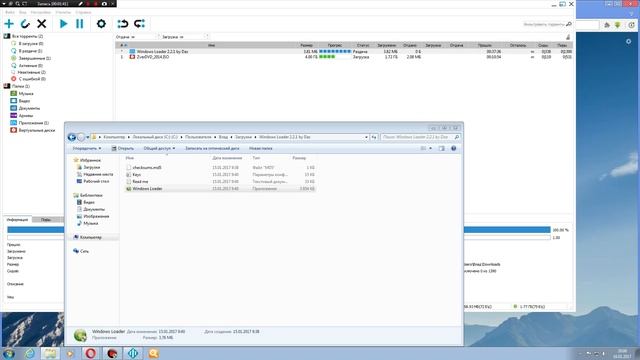This screenshot has height=360, width=640.
Task: Click the Explorer address bar refresh button
Action: [x=373, y=137]
